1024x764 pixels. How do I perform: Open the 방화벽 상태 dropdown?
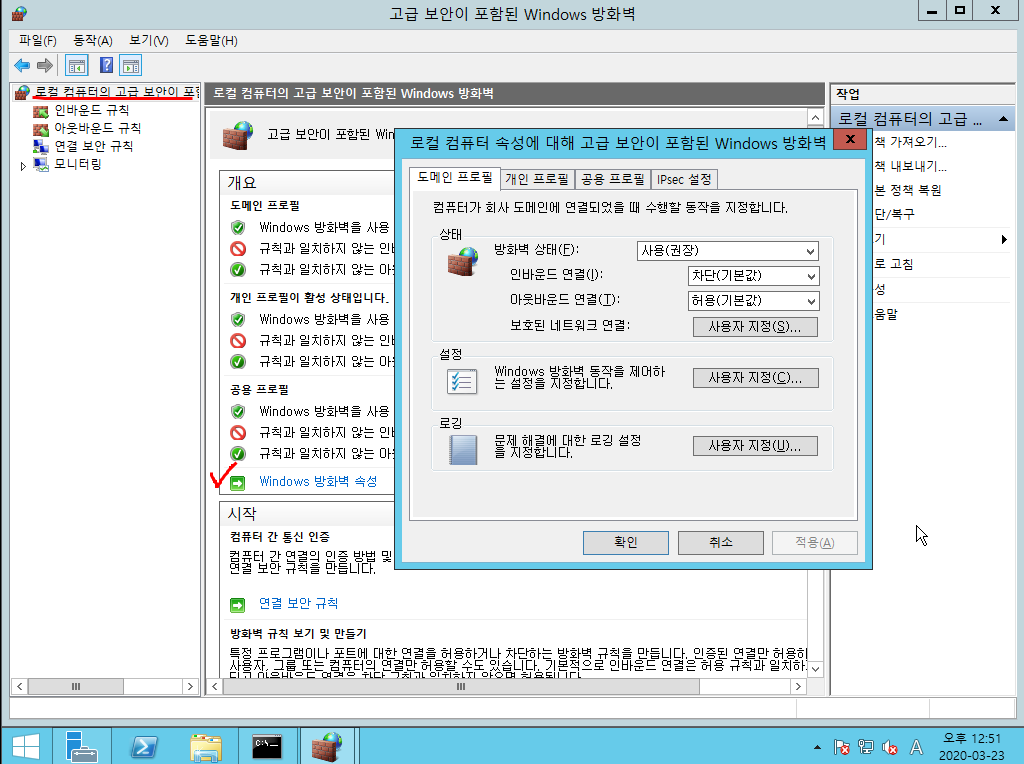click(728, 251)
